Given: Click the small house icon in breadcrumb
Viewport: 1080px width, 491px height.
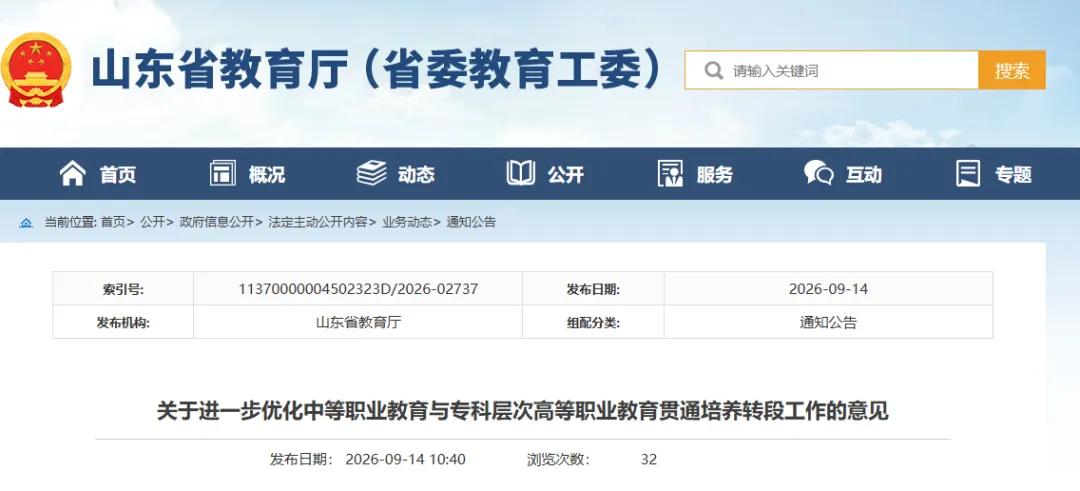Looking at the screenshot, I should point(26,222).
